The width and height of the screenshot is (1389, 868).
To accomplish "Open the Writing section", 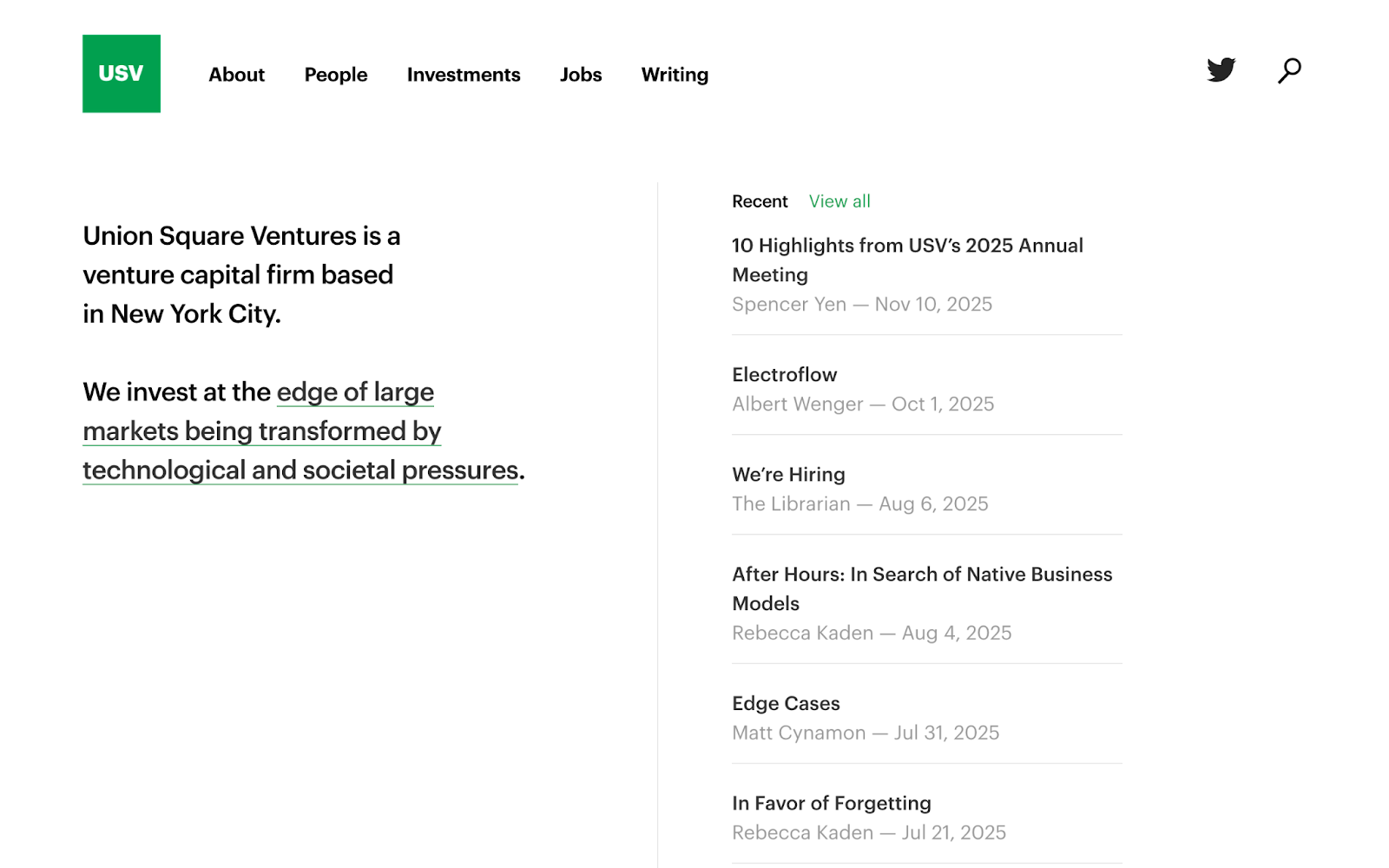I will click(675, 75).
